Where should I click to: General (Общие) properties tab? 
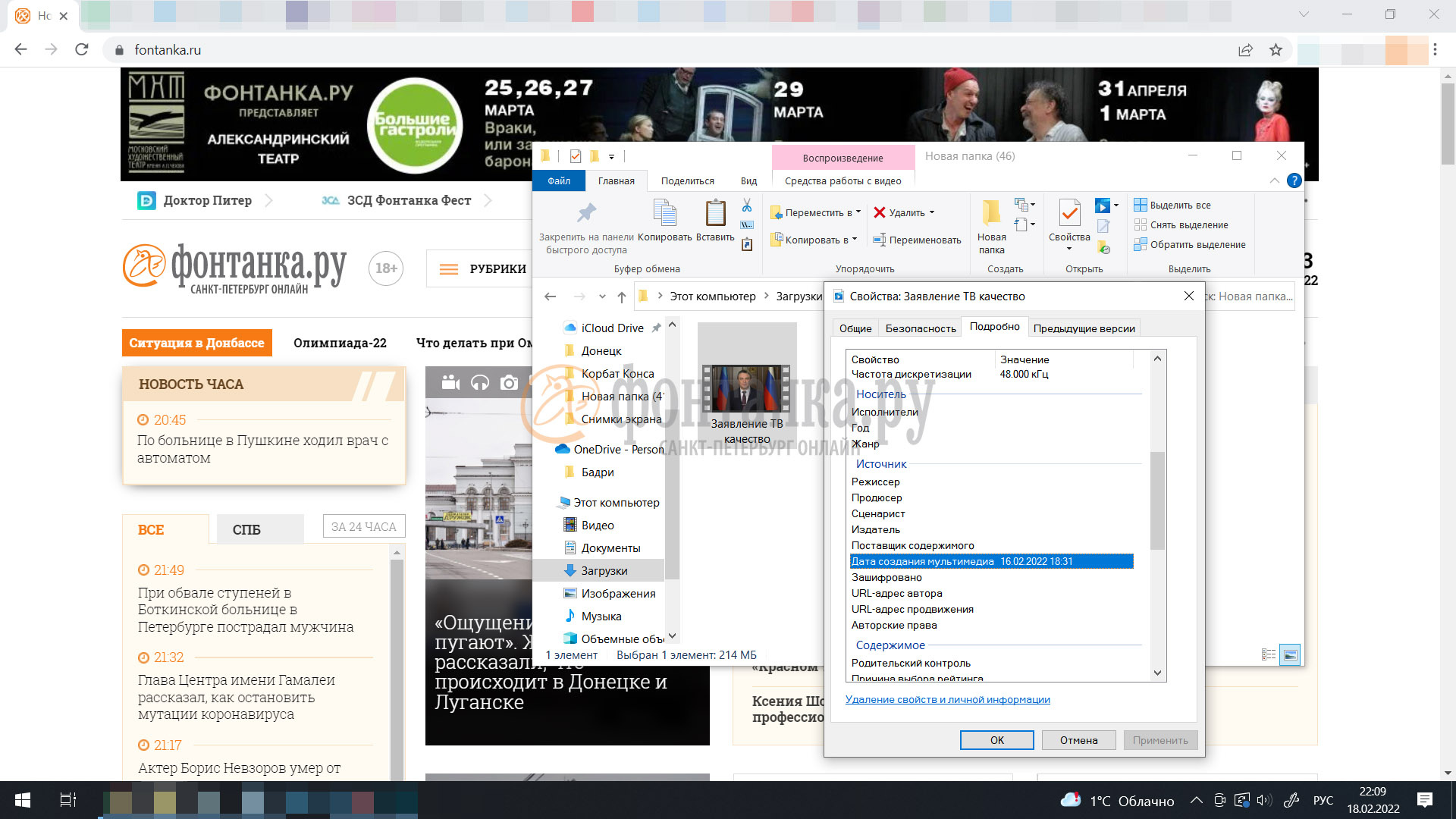point(855,328)
